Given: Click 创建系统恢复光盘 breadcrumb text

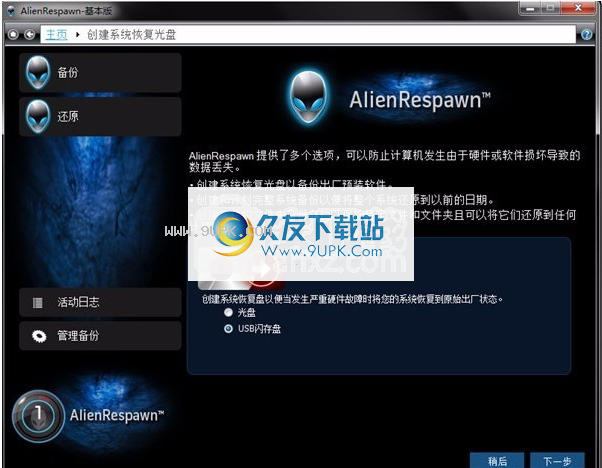Looking at the screenshot, I should (131, 35).
